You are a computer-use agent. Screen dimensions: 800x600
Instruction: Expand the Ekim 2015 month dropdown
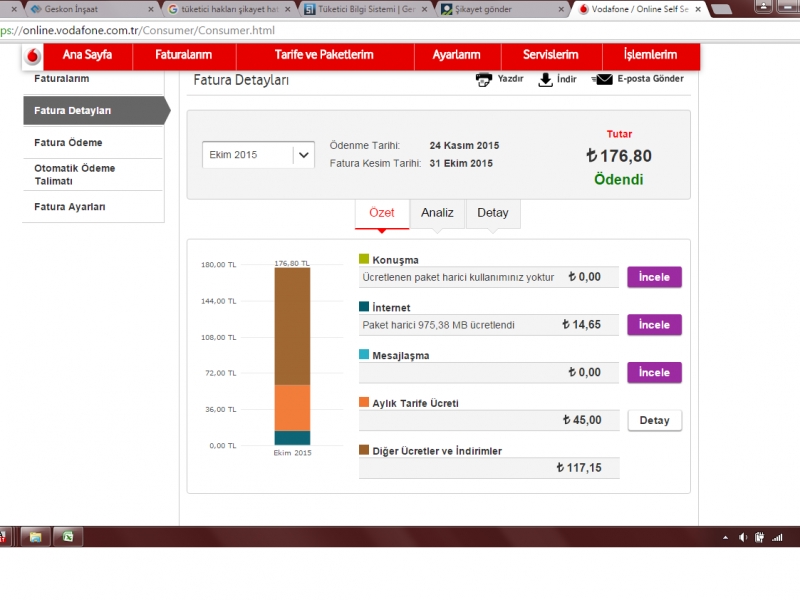click(x=258, y=155)
